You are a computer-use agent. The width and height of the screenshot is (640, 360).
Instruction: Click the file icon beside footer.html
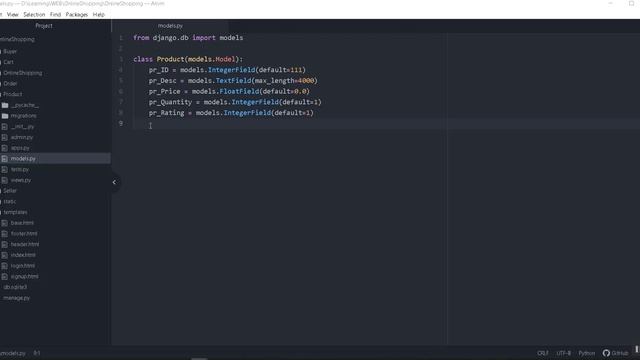(5, 233)
